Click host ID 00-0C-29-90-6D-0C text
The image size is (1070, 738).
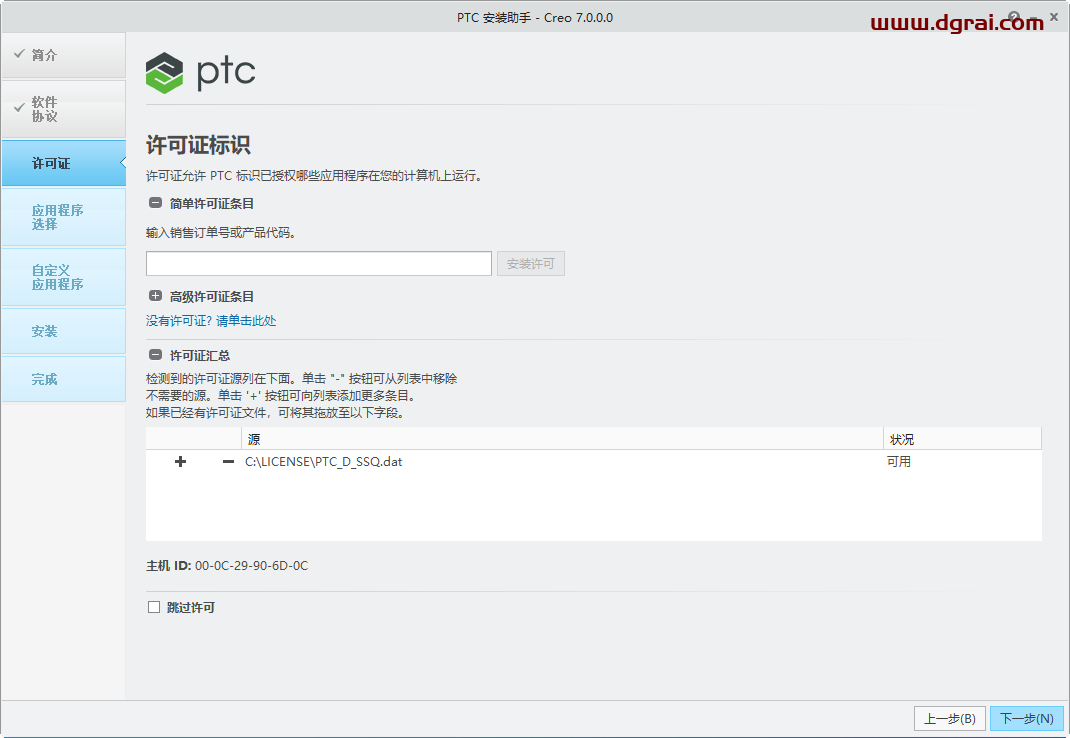pos(251,566)
